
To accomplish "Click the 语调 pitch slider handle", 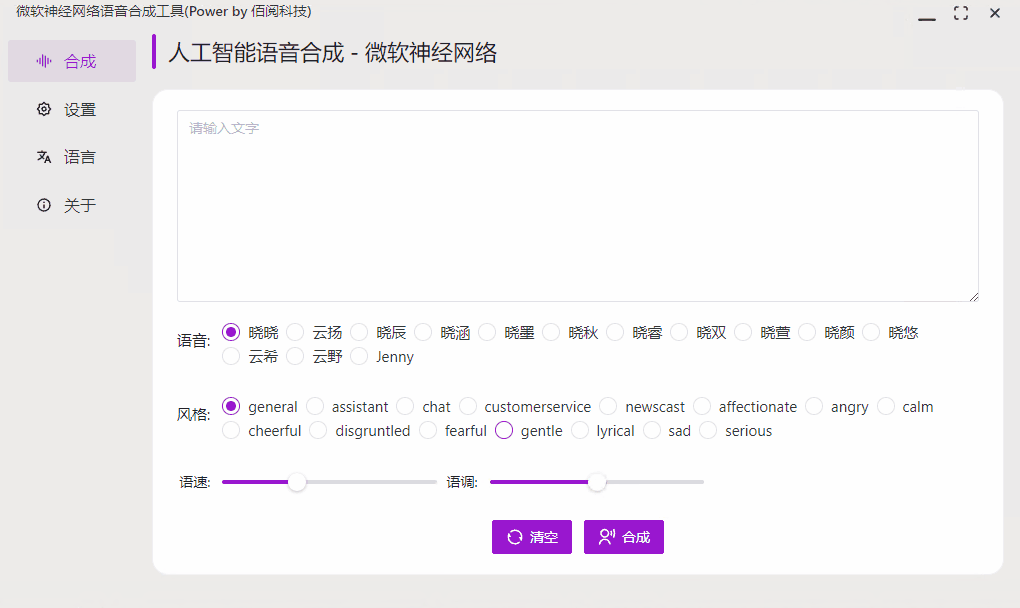I will click(597, 482).
